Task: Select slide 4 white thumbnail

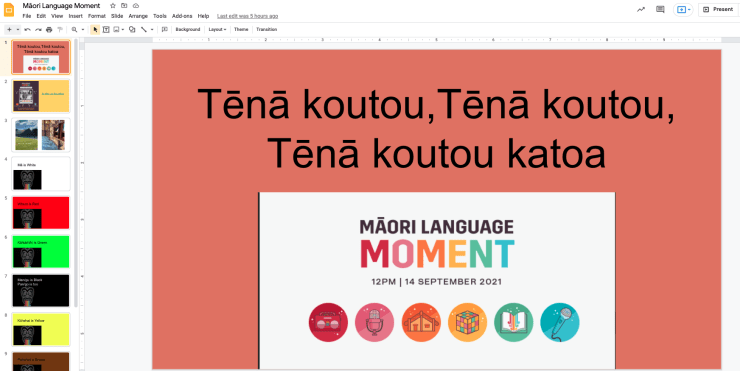Action: (x=41, y=174)
